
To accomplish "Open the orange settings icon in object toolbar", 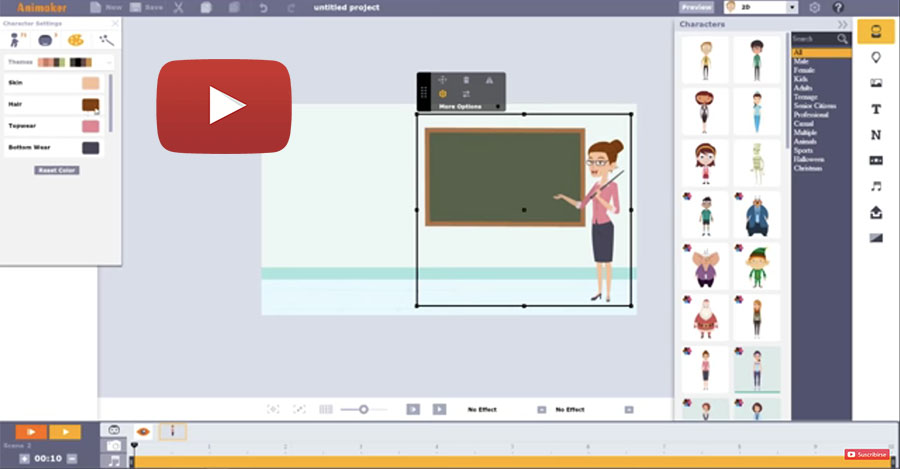I will [443, 94].
